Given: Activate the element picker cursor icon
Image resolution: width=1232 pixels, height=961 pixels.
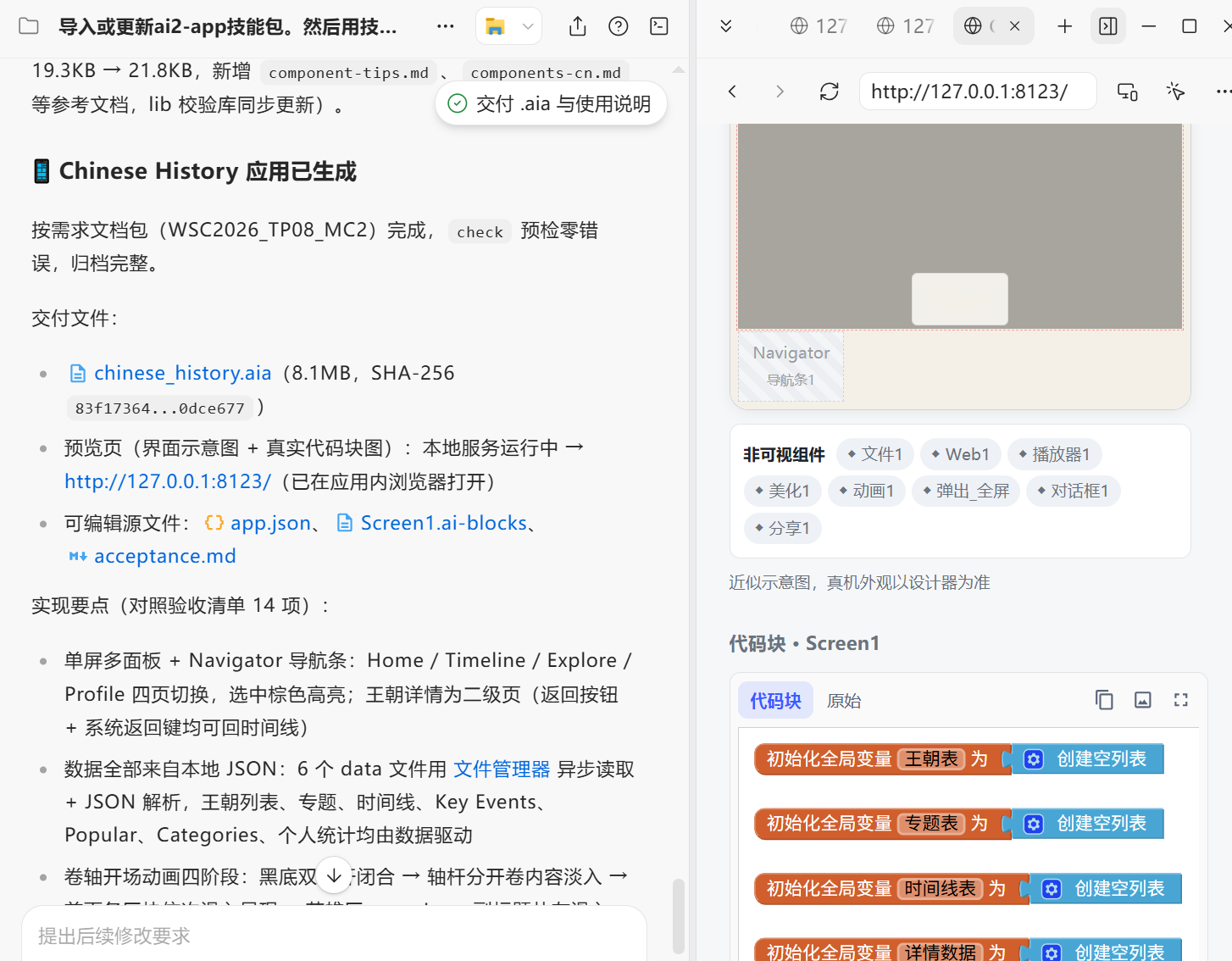Looking at the screenshot, I should (1175, 91).
